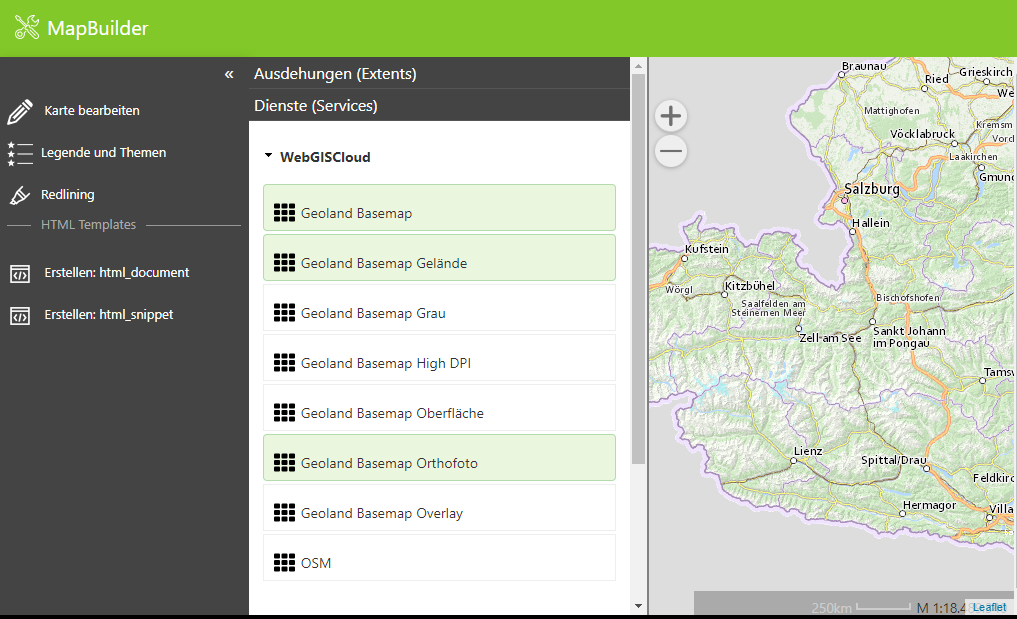Click the Salzburg label on the map
Image resolution: width=1017 pixels, height=619 pixels.
coord(872,189)
